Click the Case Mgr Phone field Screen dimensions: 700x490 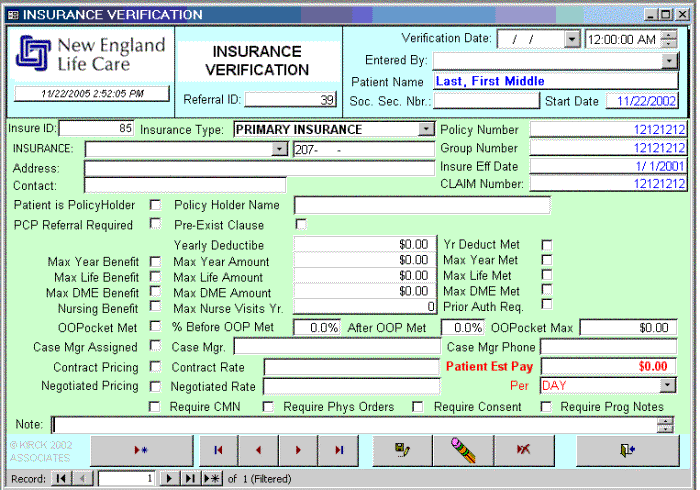[608, 347]
